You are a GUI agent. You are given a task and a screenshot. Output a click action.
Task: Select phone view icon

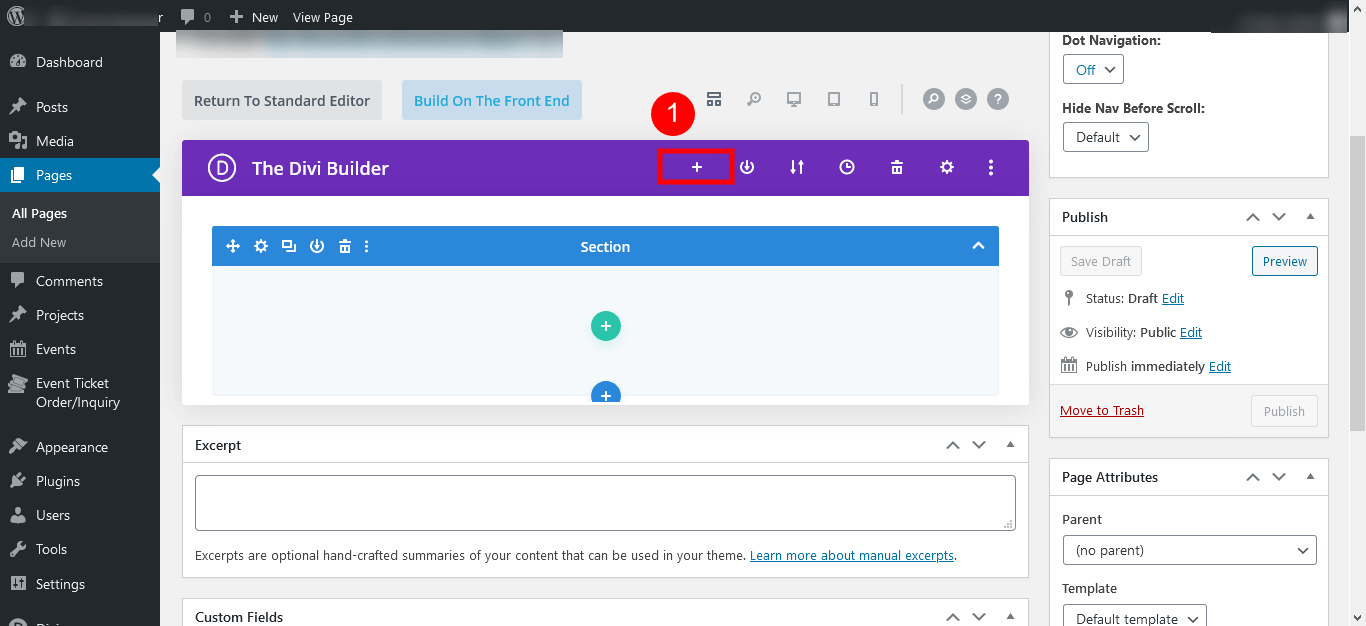[874, 99]
